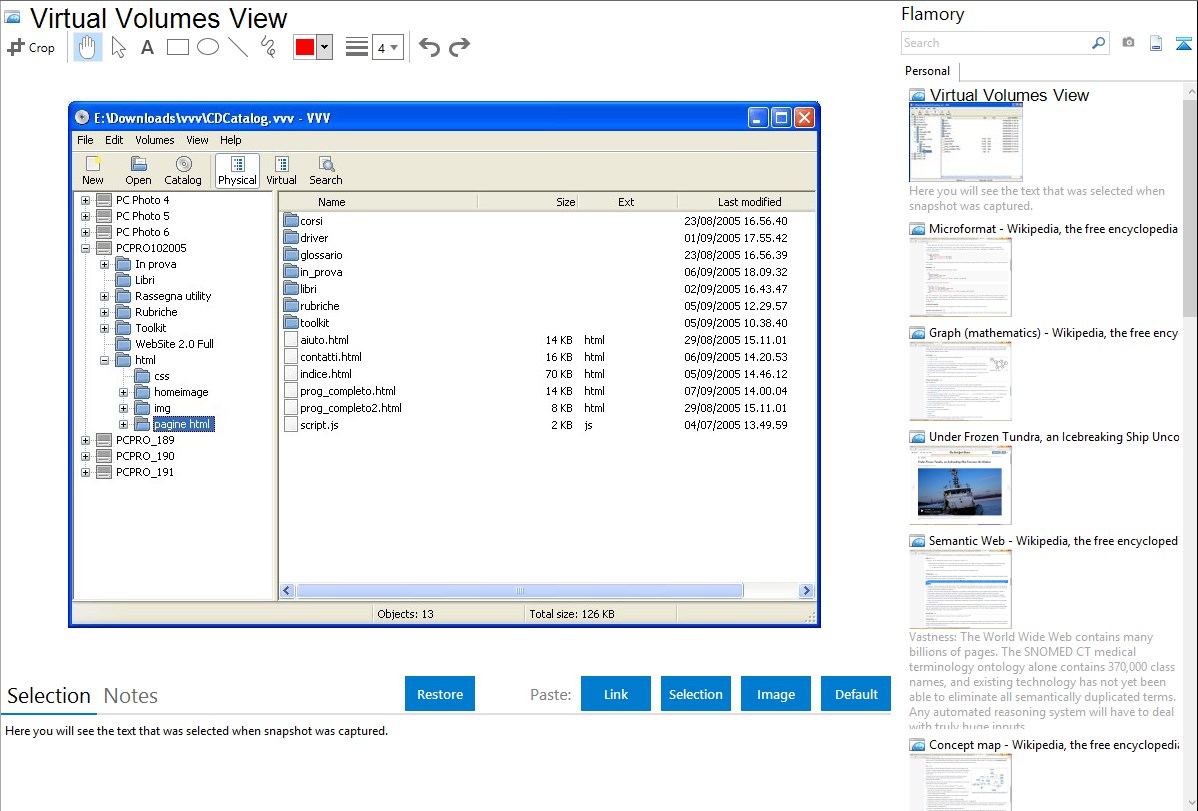
Task: Click the line thickness icon
Action: pos(356,47)
